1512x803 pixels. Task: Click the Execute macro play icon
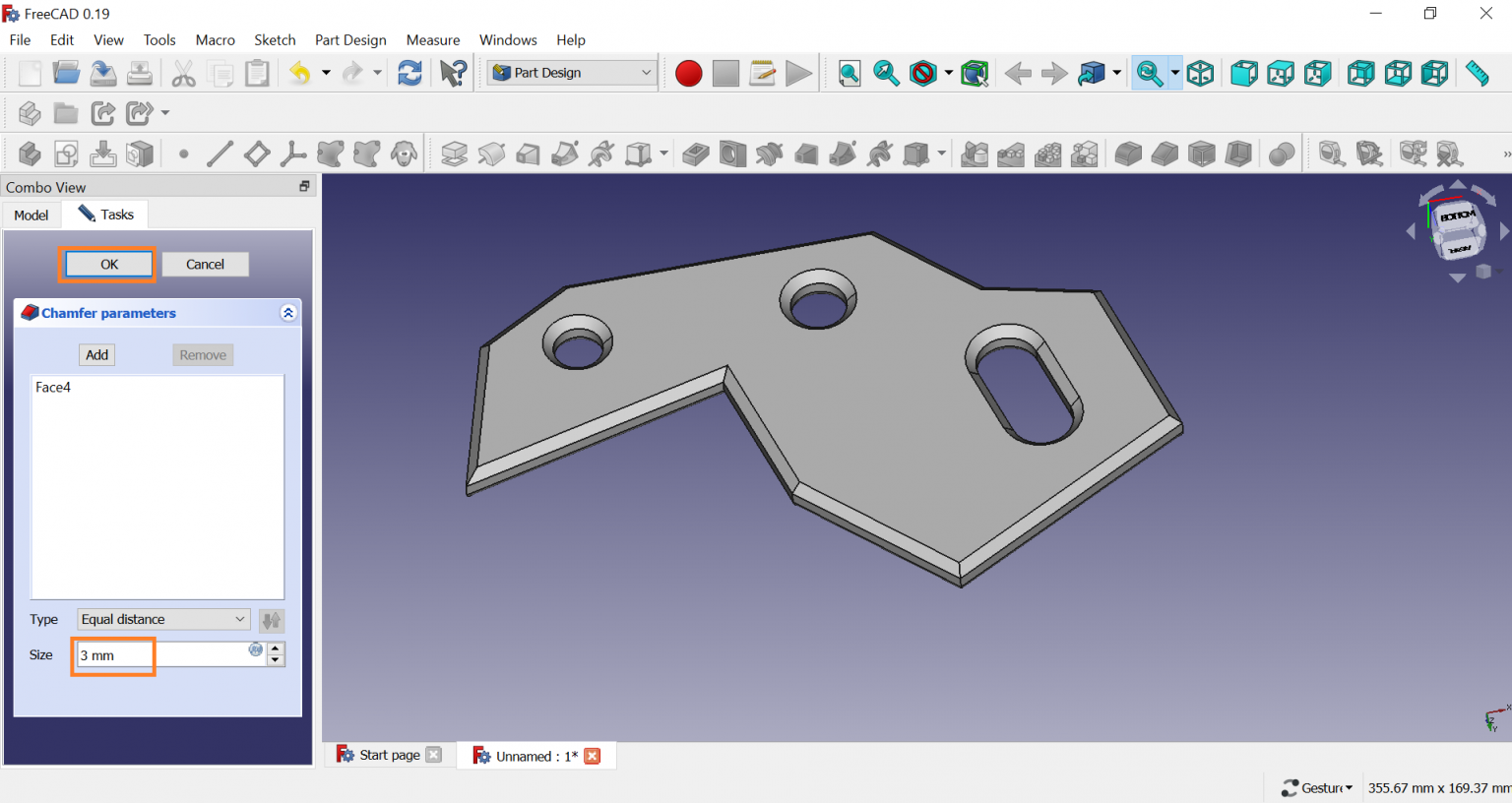click(x=798, y=74)
